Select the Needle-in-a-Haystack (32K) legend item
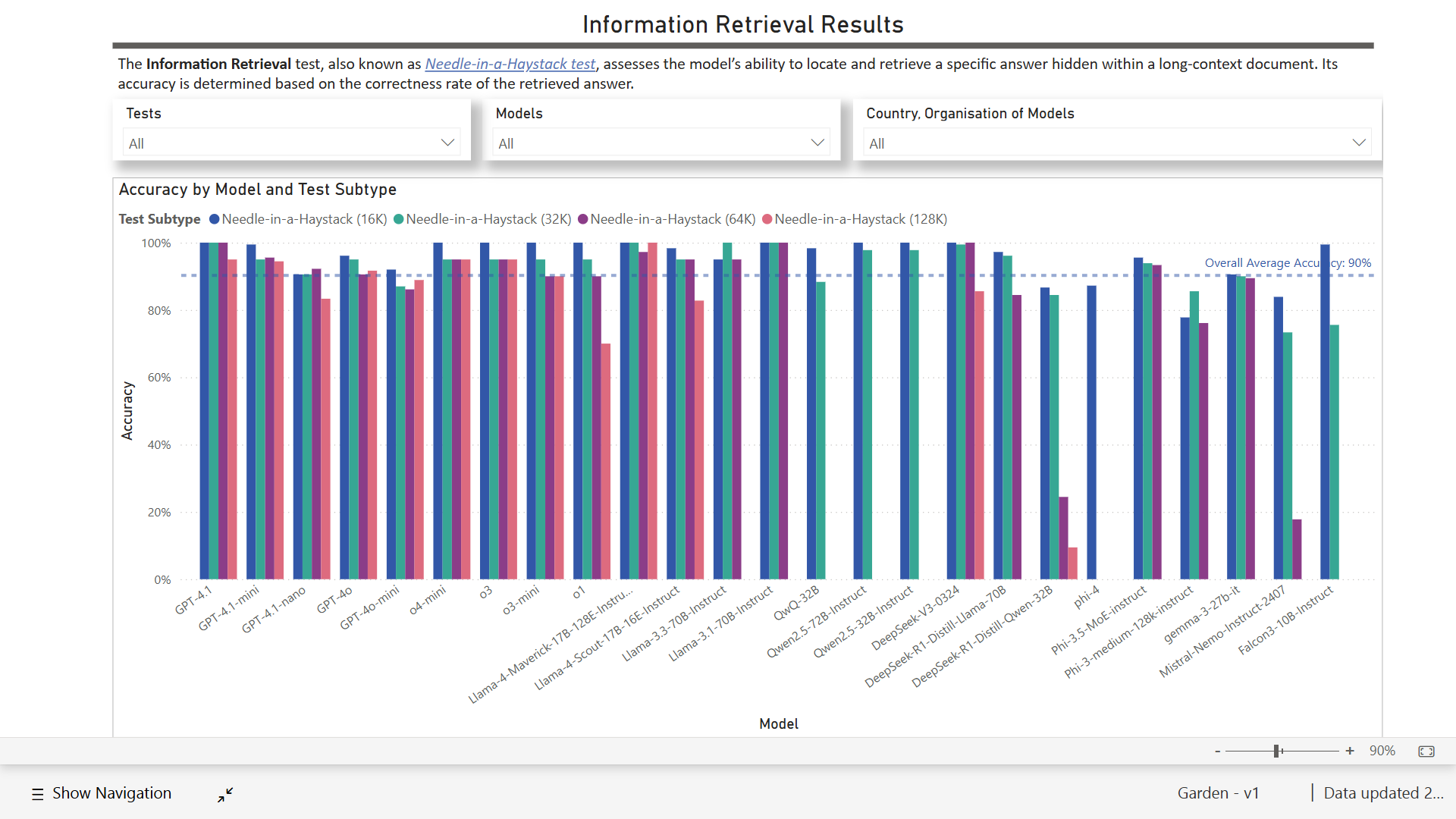 [x=482, y=219]
